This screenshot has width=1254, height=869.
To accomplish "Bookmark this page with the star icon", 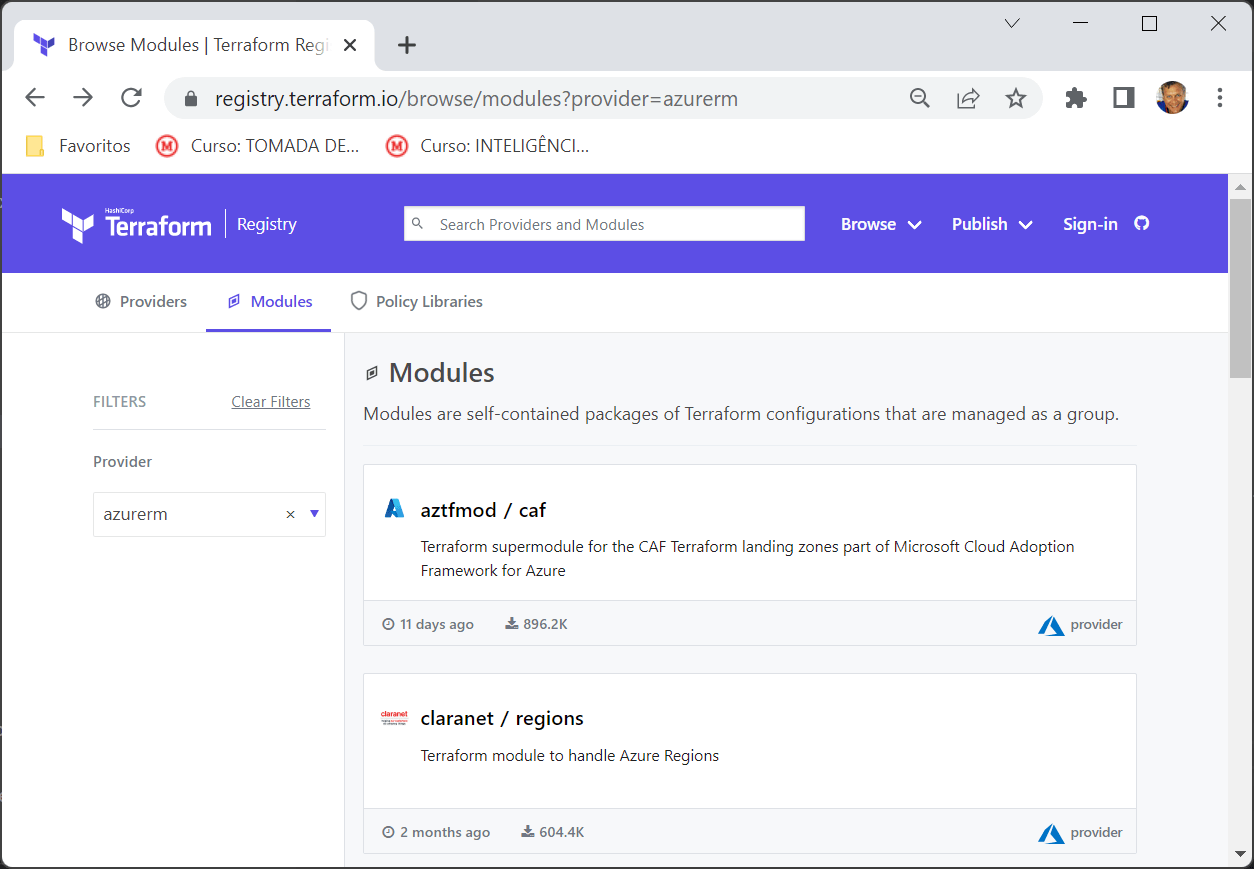I will tap(1016, 98).
